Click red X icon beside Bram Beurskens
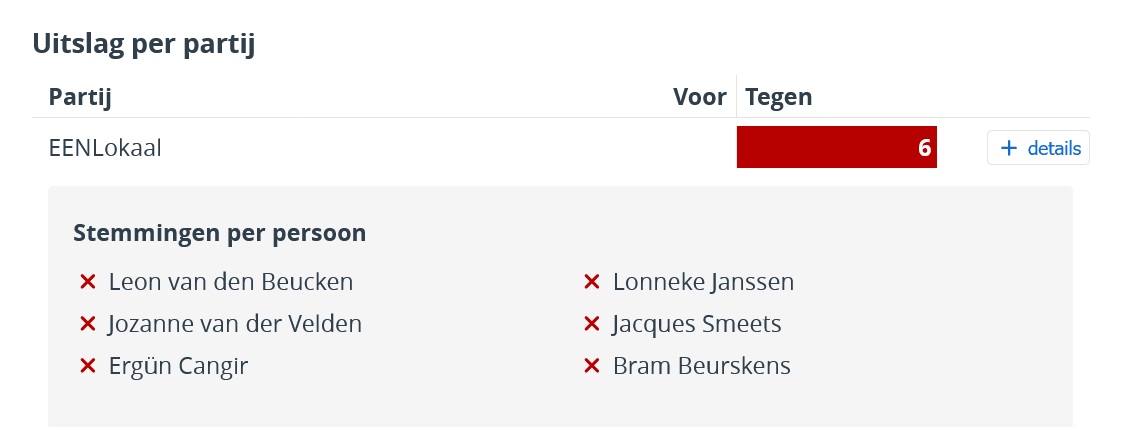 point(591,367)
